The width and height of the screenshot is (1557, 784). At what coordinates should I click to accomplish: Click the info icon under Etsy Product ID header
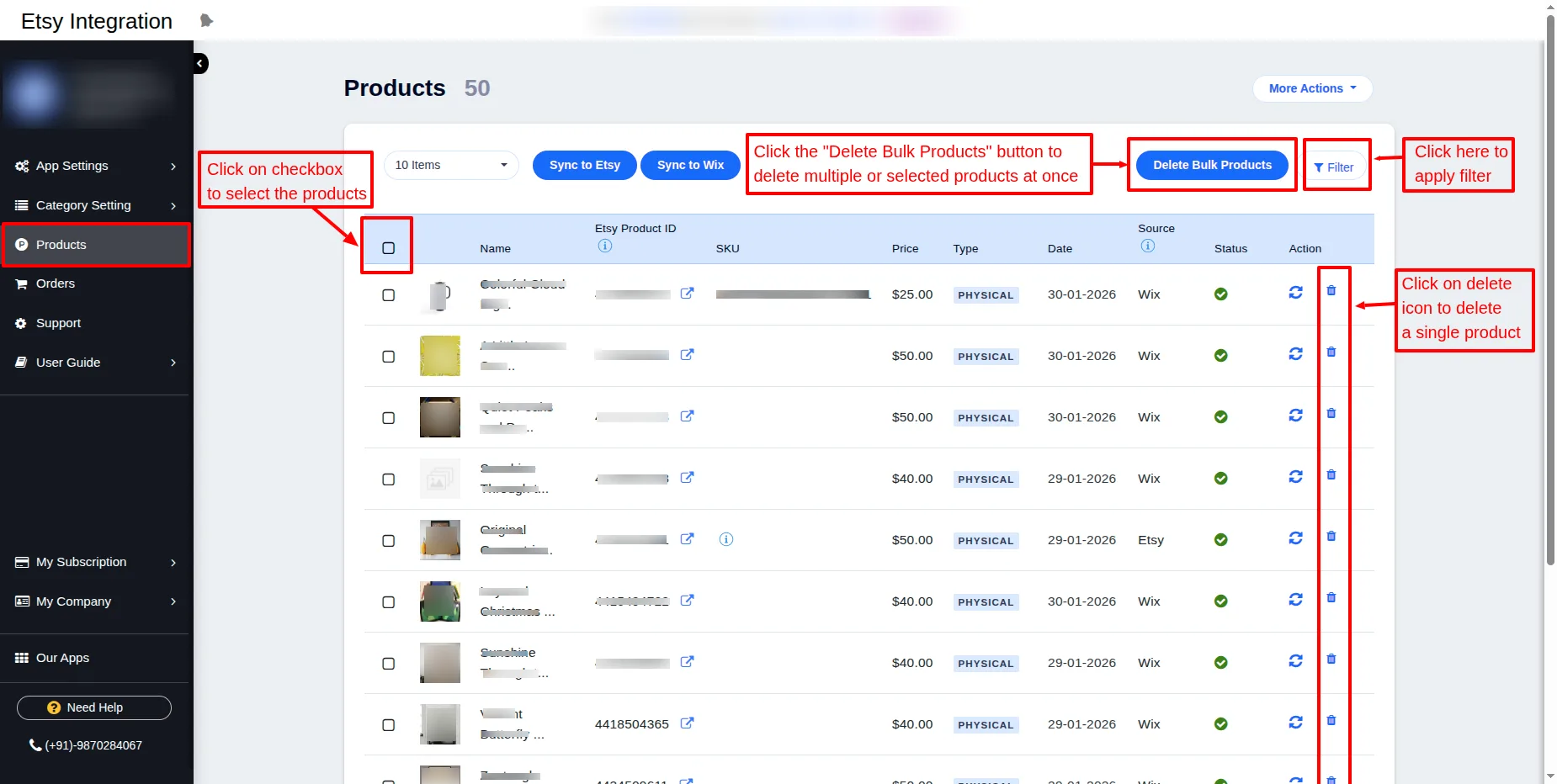pos(604,246)
